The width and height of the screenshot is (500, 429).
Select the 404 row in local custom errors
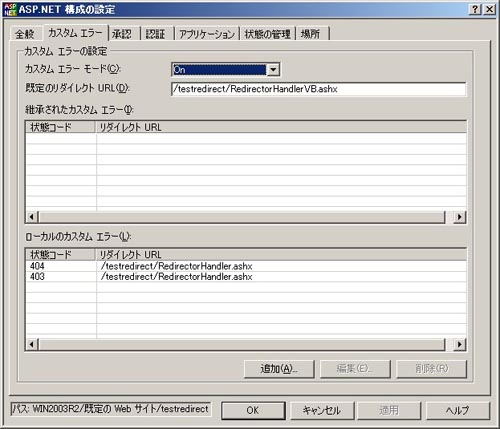246,266
